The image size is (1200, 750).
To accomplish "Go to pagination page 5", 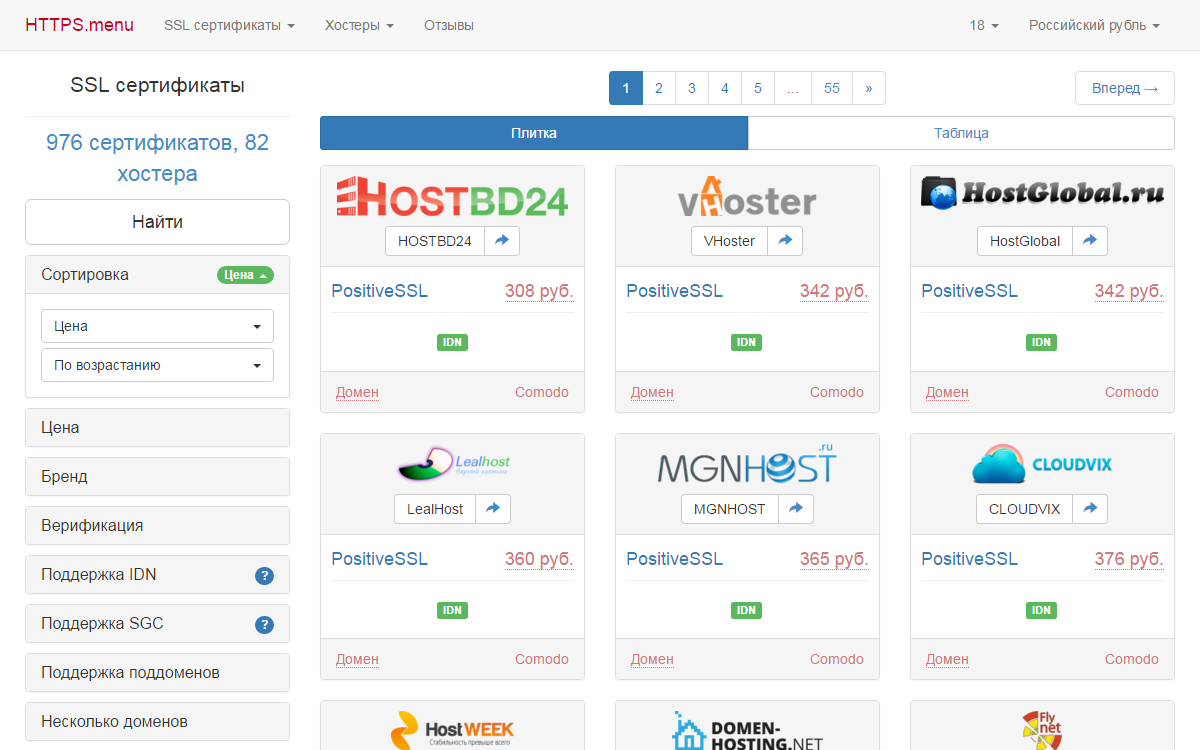I will (x=757, y=88).
